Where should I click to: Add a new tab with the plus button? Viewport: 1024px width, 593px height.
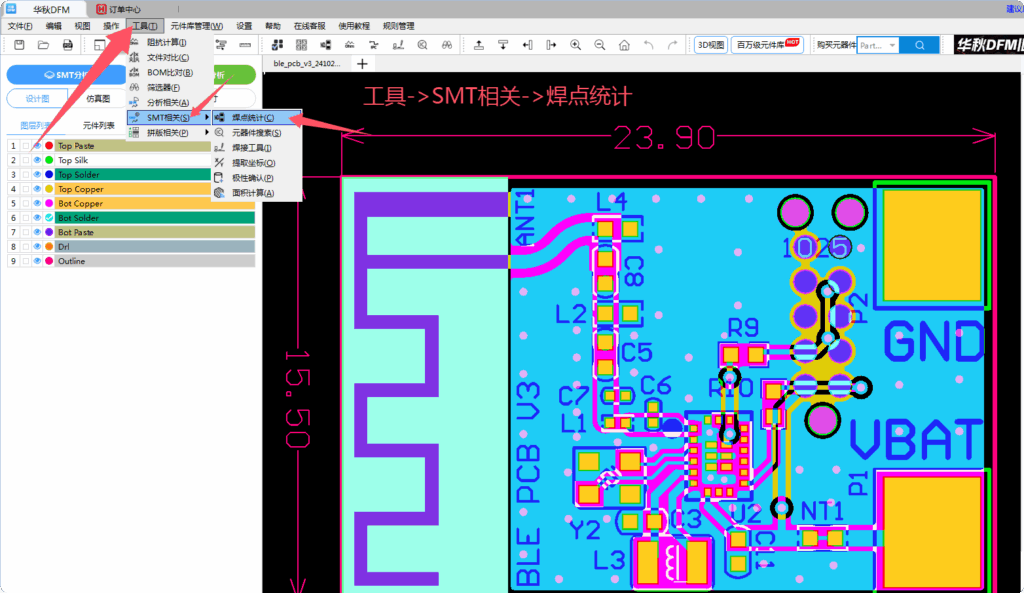(x=362, y=63)
